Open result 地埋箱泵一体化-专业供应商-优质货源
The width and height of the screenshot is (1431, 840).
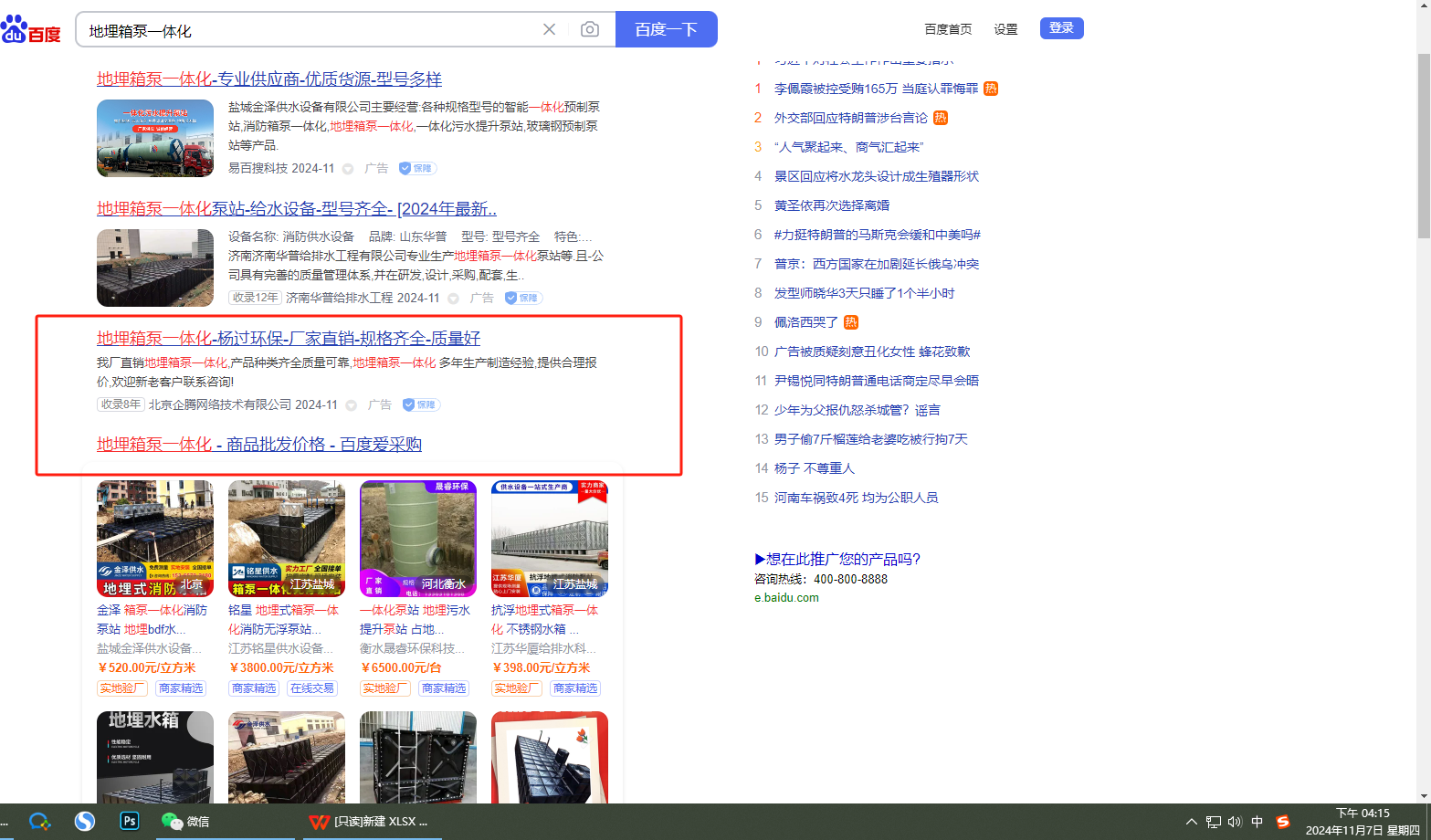269,79
